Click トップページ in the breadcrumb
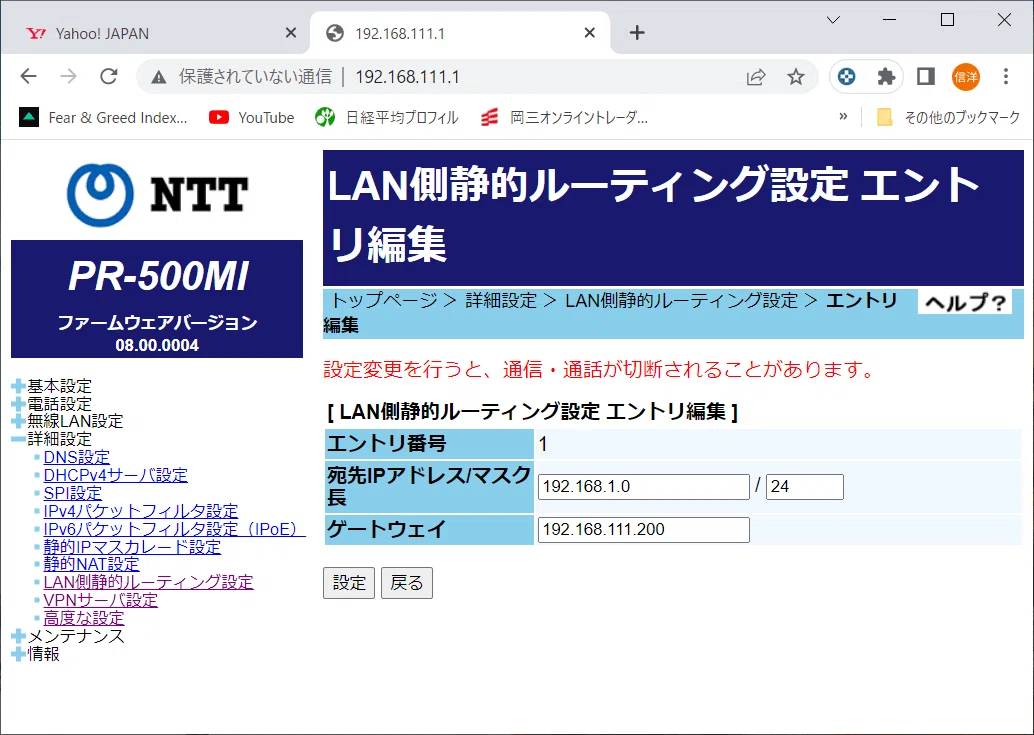This screenshot has width=1034, height=735. click(383, 301)
